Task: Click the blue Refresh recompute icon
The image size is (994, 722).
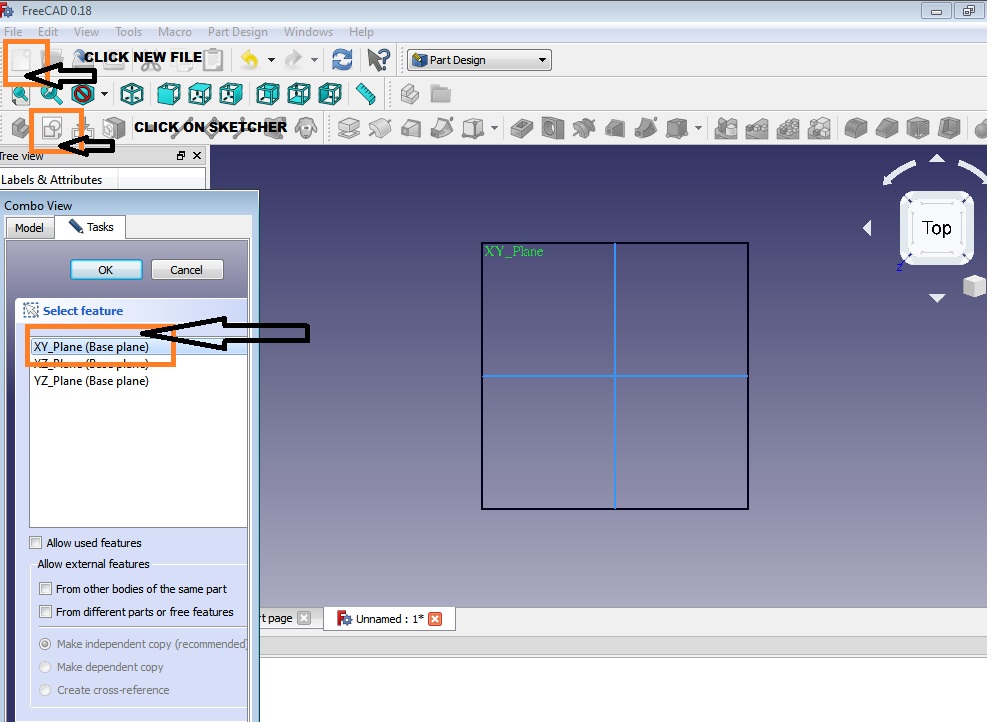Action: tap(342, 60)
